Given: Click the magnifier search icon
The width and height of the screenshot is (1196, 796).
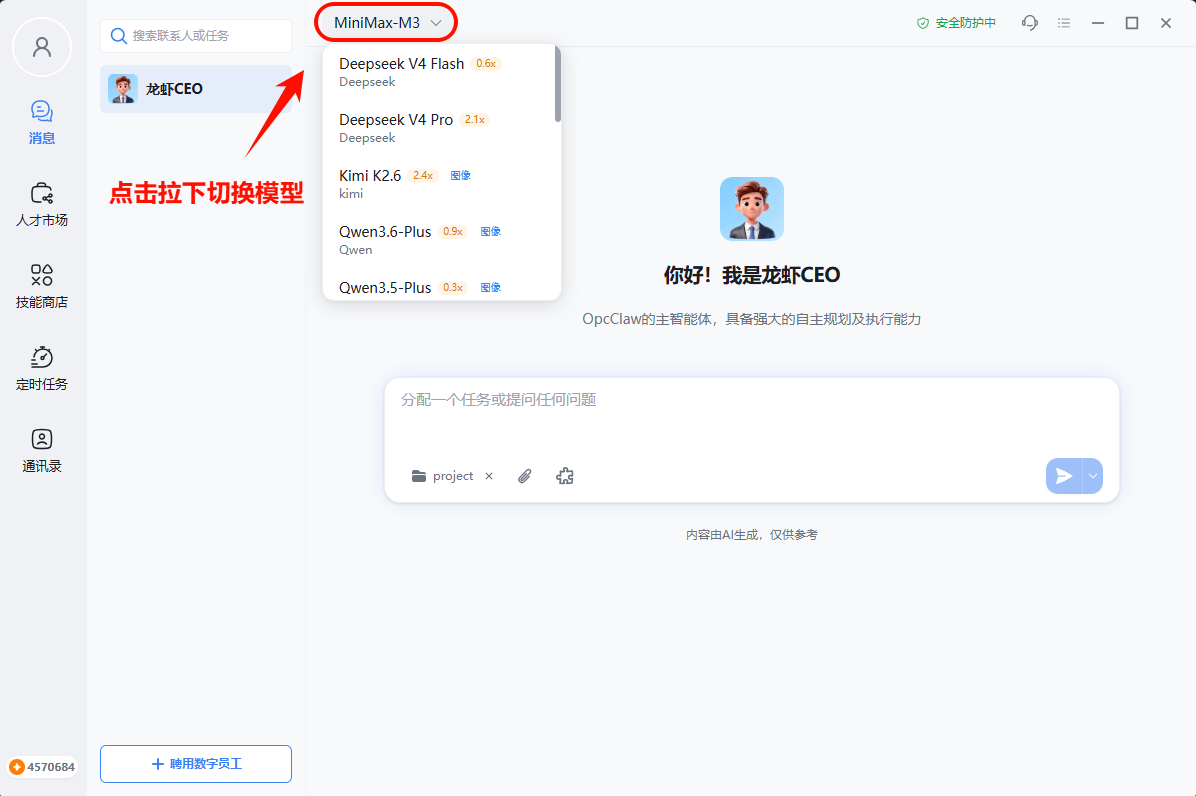Looking at the screenshot, I should coord(118,36).
